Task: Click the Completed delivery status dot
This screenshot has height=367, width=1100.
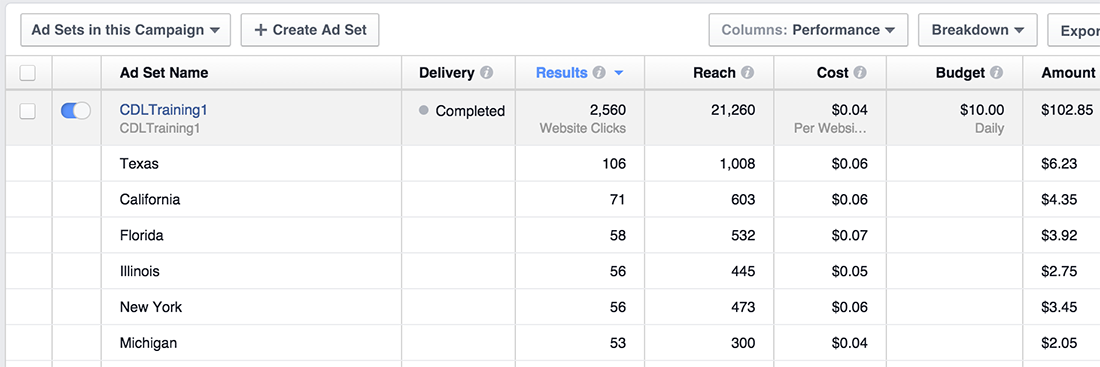Action: 423,110
